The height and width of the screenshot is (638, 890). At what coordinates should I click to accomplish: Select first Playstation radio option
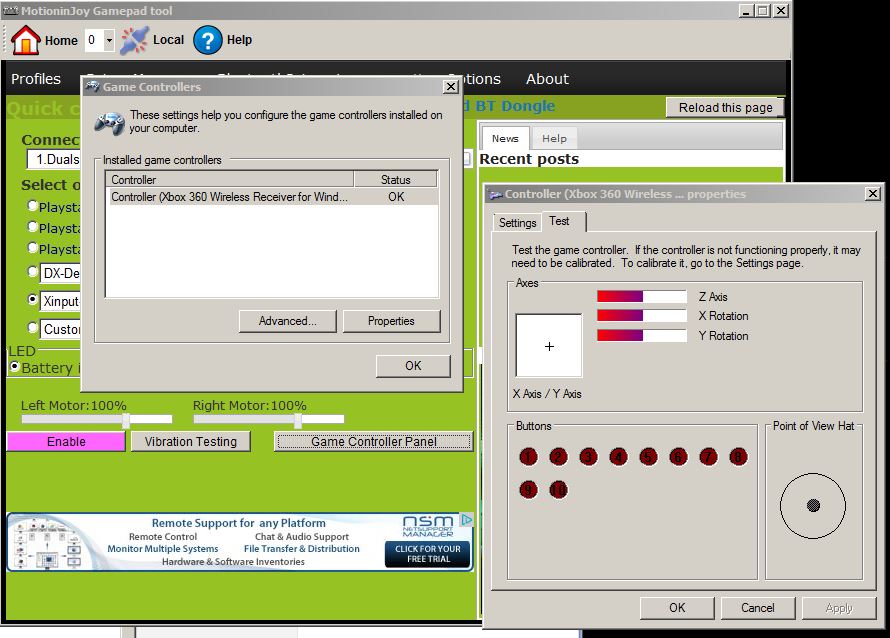click(32, 206)
